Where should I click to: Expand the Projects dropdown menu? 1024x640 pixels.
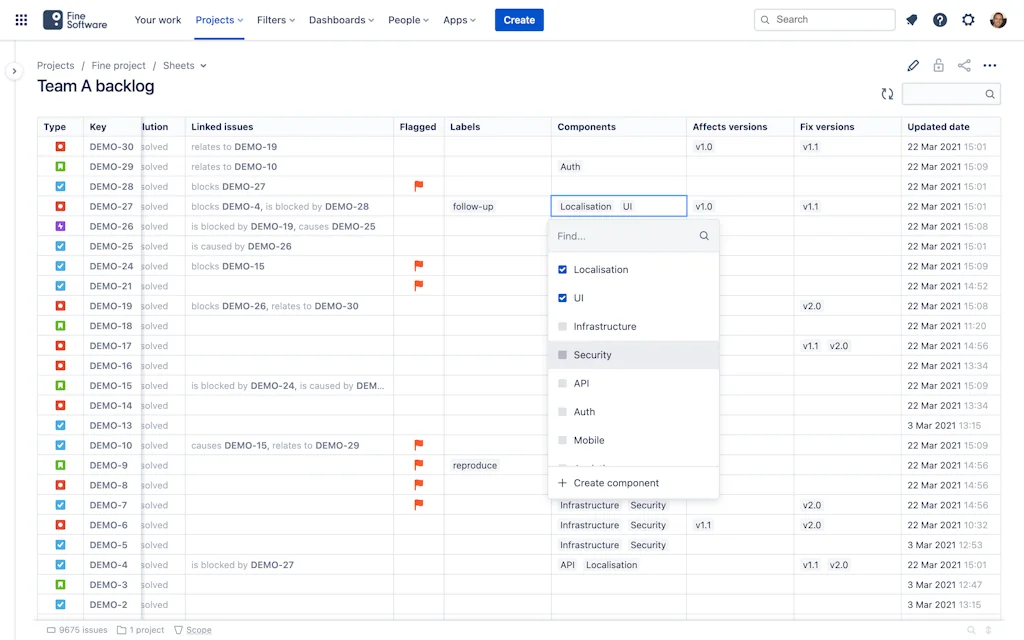click(219, 20)
